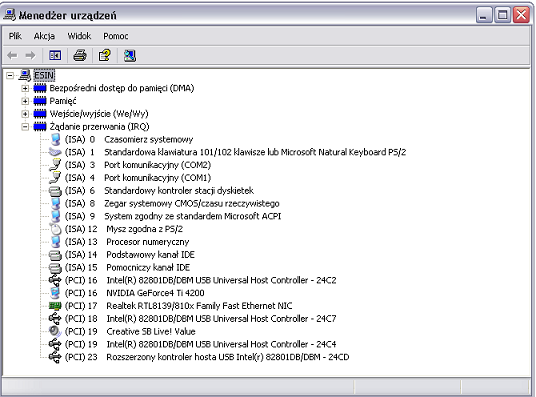Image resolution: width=536 pixels, height=397 pixels.
Task: Select NVIDIA GeForce4 Ti 4200 text
Action: click(x=155, y=293)
